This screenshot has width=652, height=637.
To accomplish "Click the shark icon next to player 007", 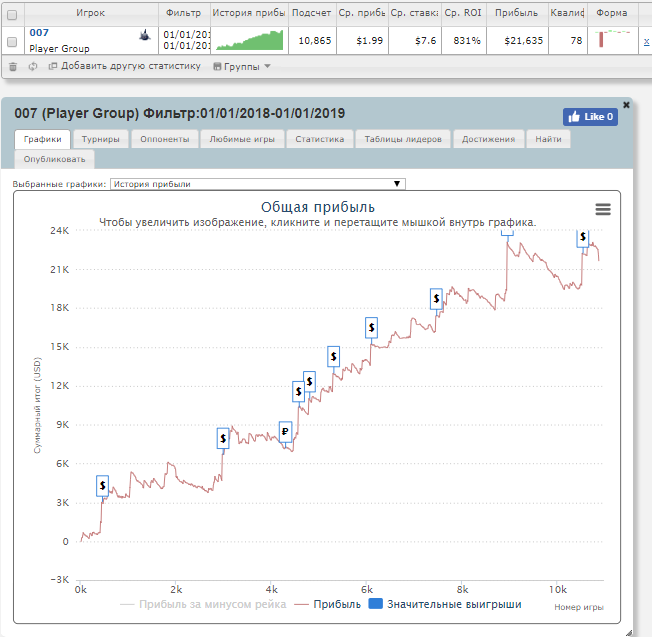I will point(145,35).
